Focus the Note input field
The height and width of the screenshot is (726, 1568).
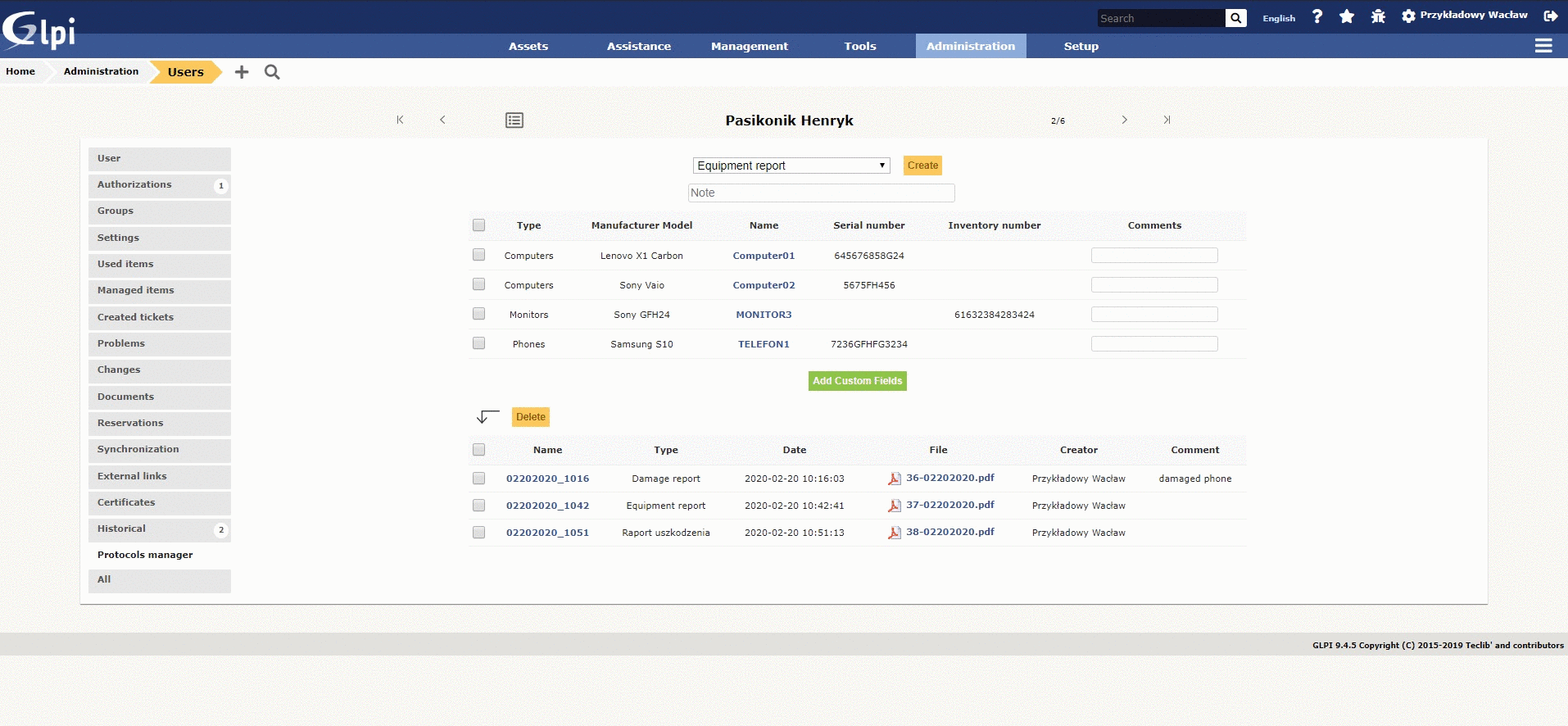822,193
